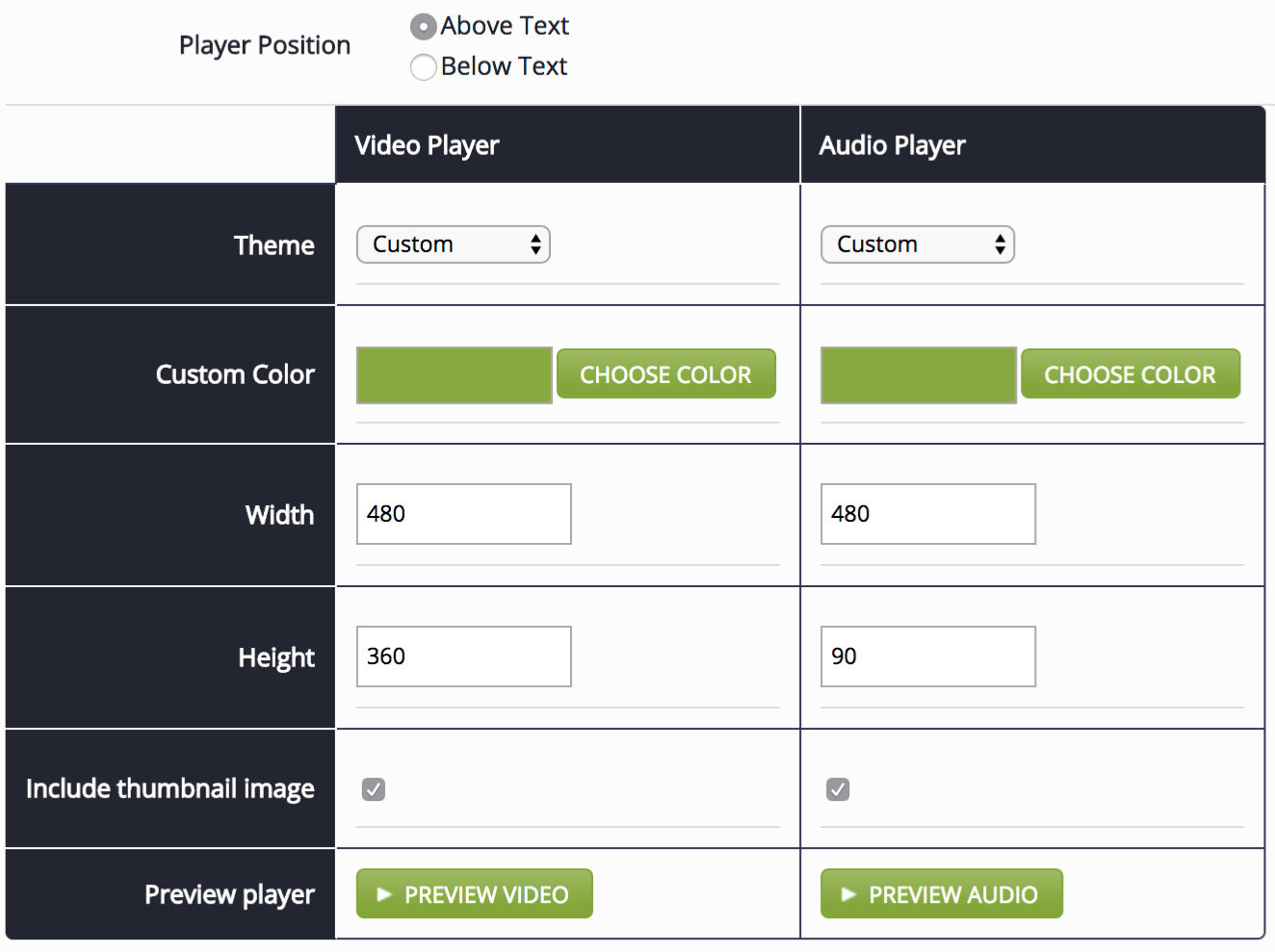
Task: Focus the Audio Player height field
Action: (927, 656)
